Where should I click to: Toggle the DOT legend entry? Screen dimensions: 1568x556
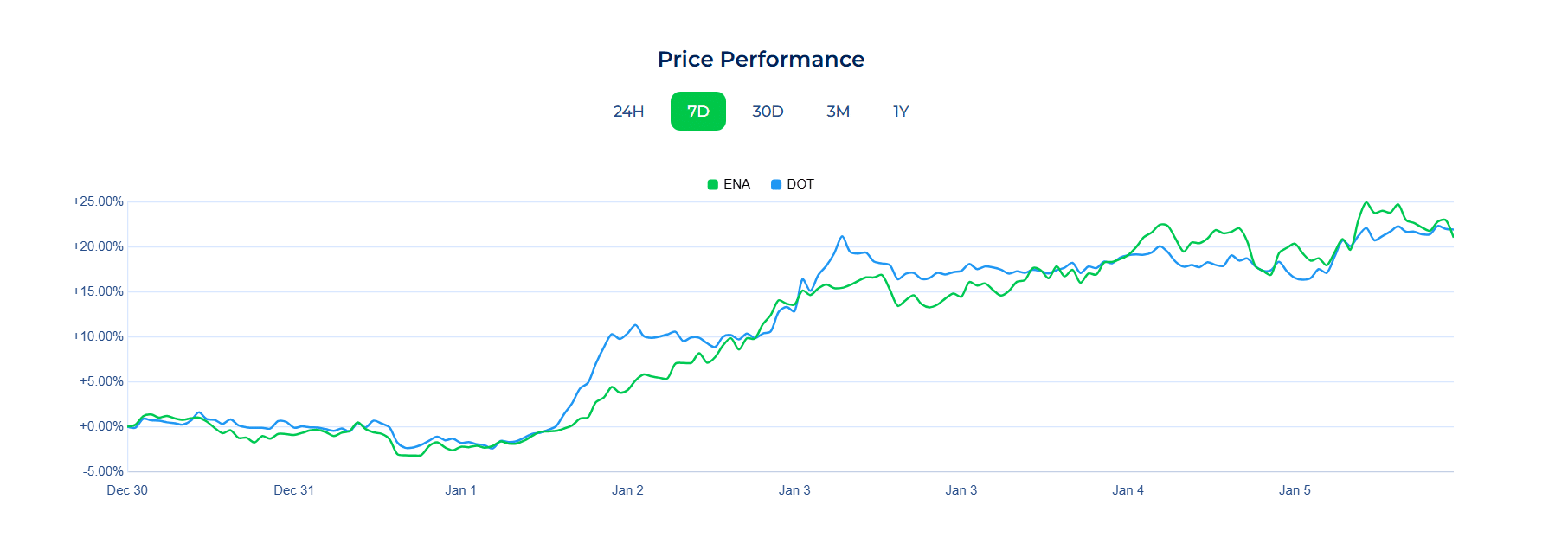[x=793, y=183]
